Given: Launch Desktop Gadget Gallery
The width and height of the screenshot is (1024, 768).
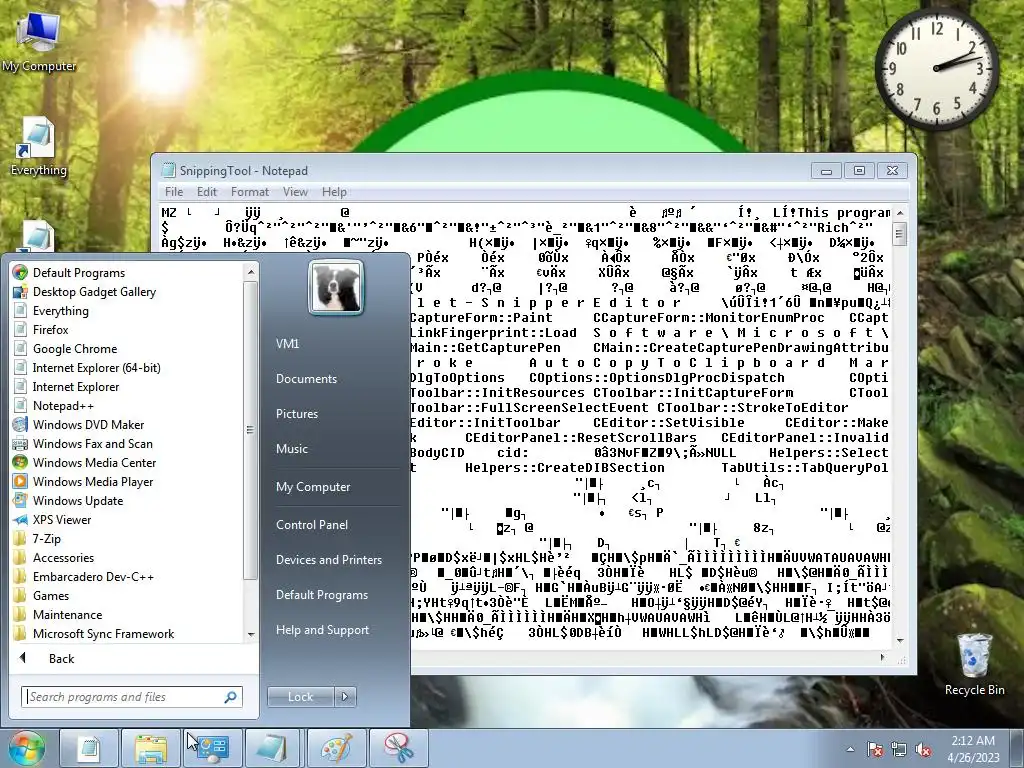Looking at the screenshot, I should click(x=94, y=292).
